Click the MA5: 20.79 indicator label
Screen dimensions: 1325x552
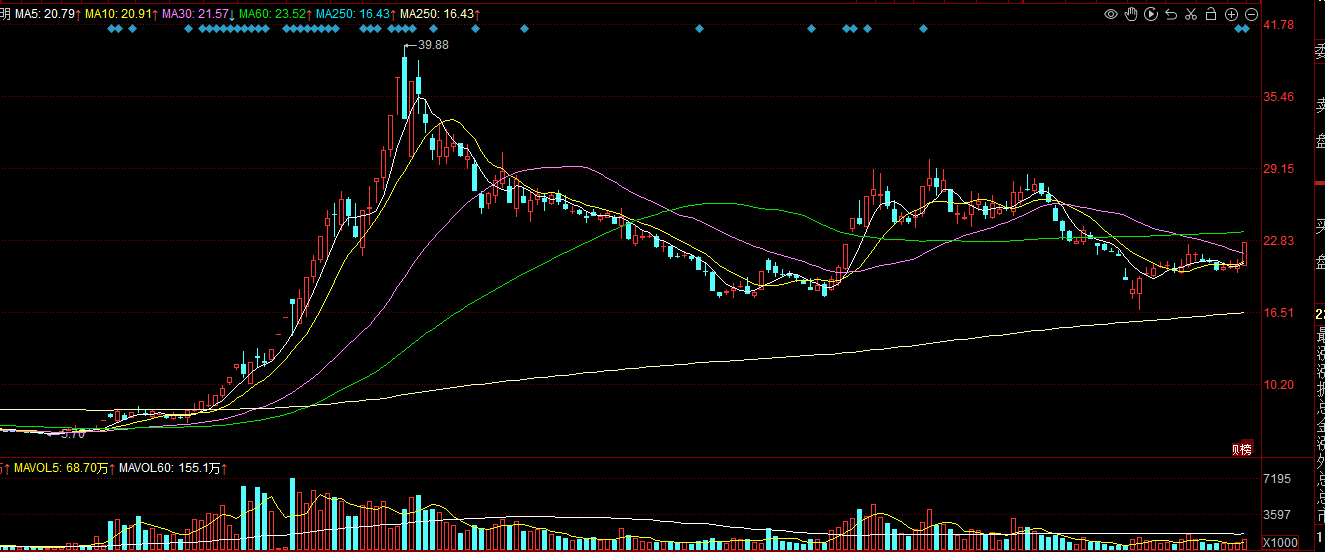(x=47, y=14)
